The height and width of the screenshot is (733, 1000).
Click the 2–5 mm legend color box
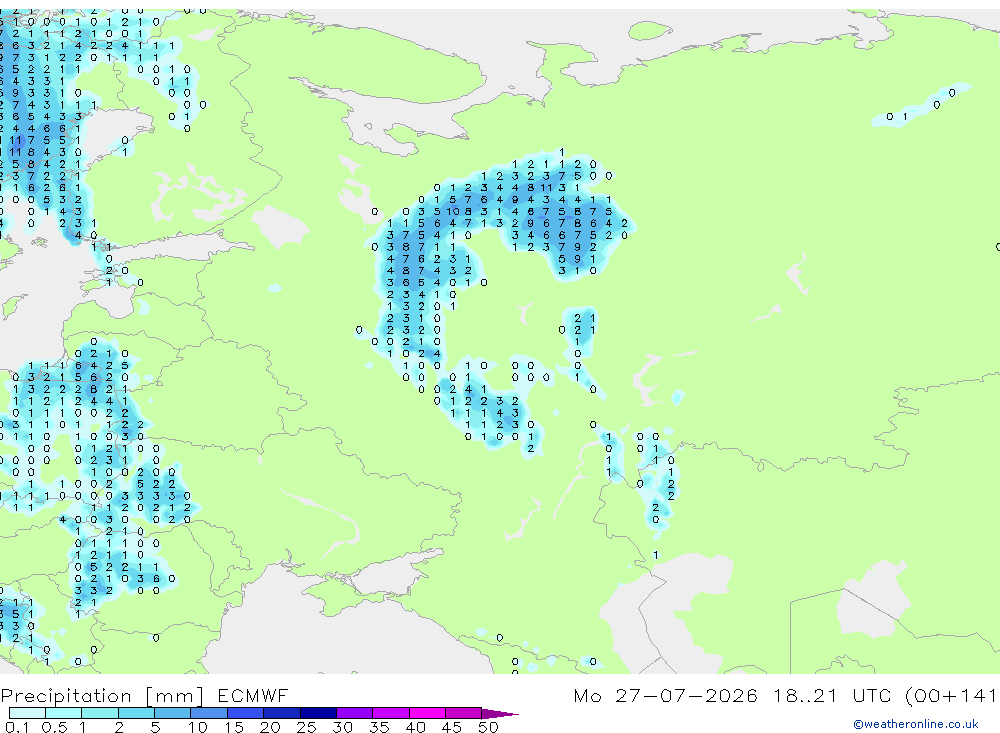pos(136,713)
